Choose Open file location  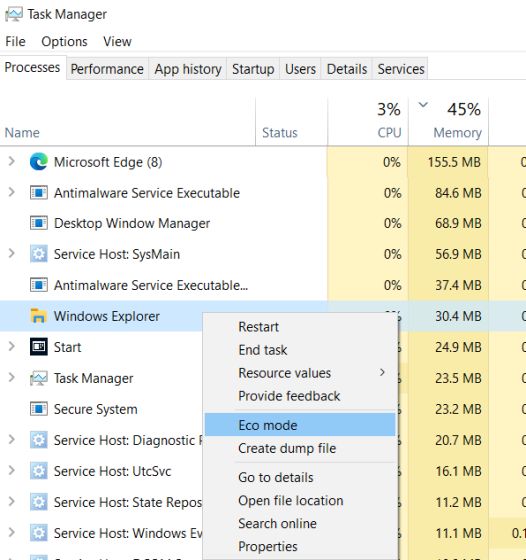(300, 500)
